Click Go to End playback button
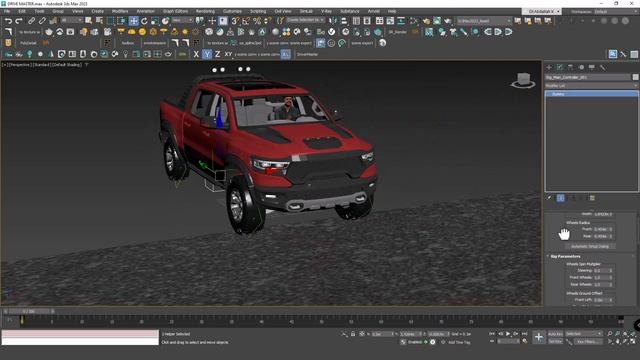The height and width of the screenshot is (360, 640). [x=524, y=334]
